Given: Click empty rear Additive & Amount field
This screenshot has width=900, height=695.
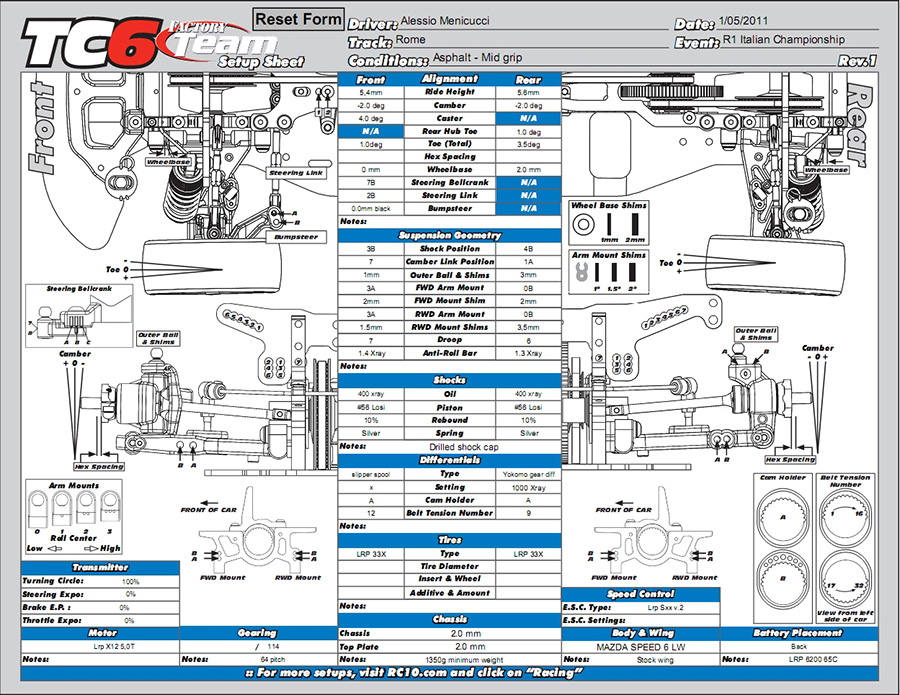Looking at the screenshot, I should click(x=528, y=593).
